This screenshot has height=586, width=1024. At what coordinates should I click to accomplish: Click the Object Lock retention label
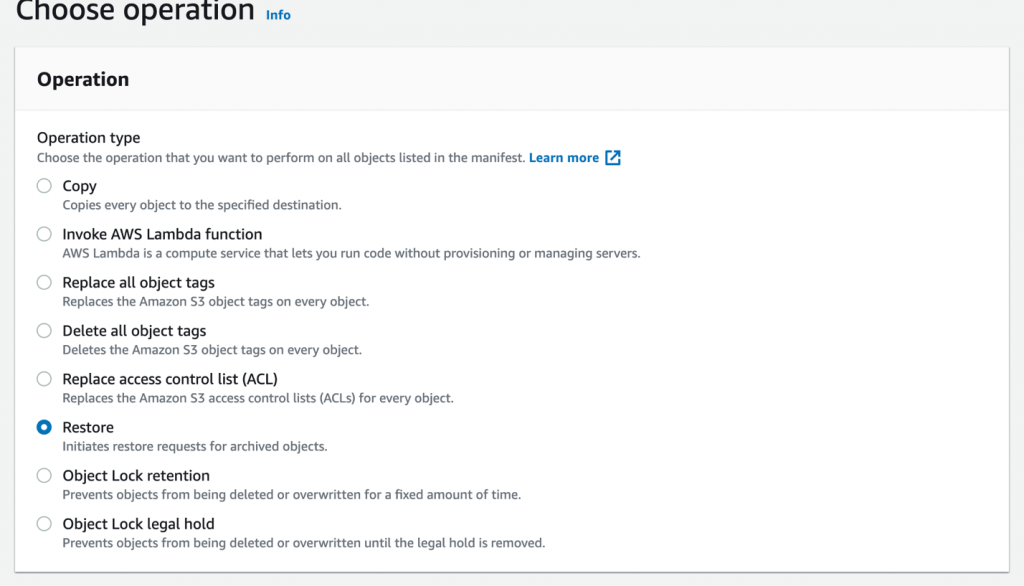tap(135, 475)
